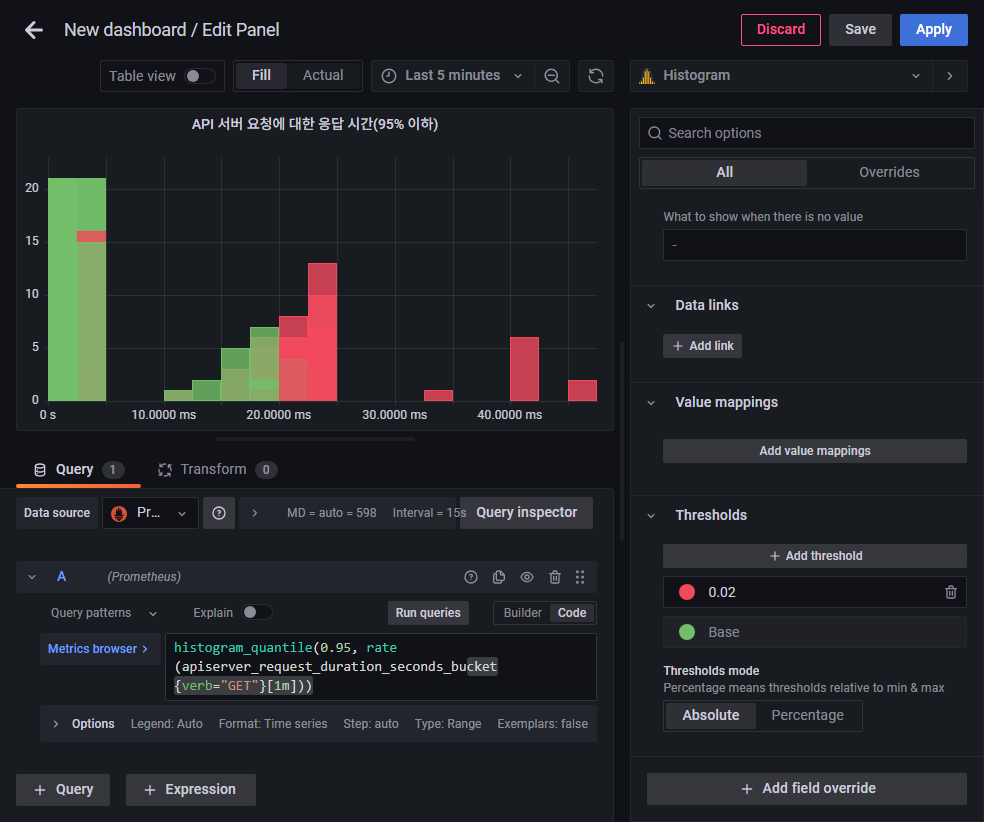Viewport: 984px width, 822px height.
Task: Expand the Options row for query A
Action: [x=56, y=724]
